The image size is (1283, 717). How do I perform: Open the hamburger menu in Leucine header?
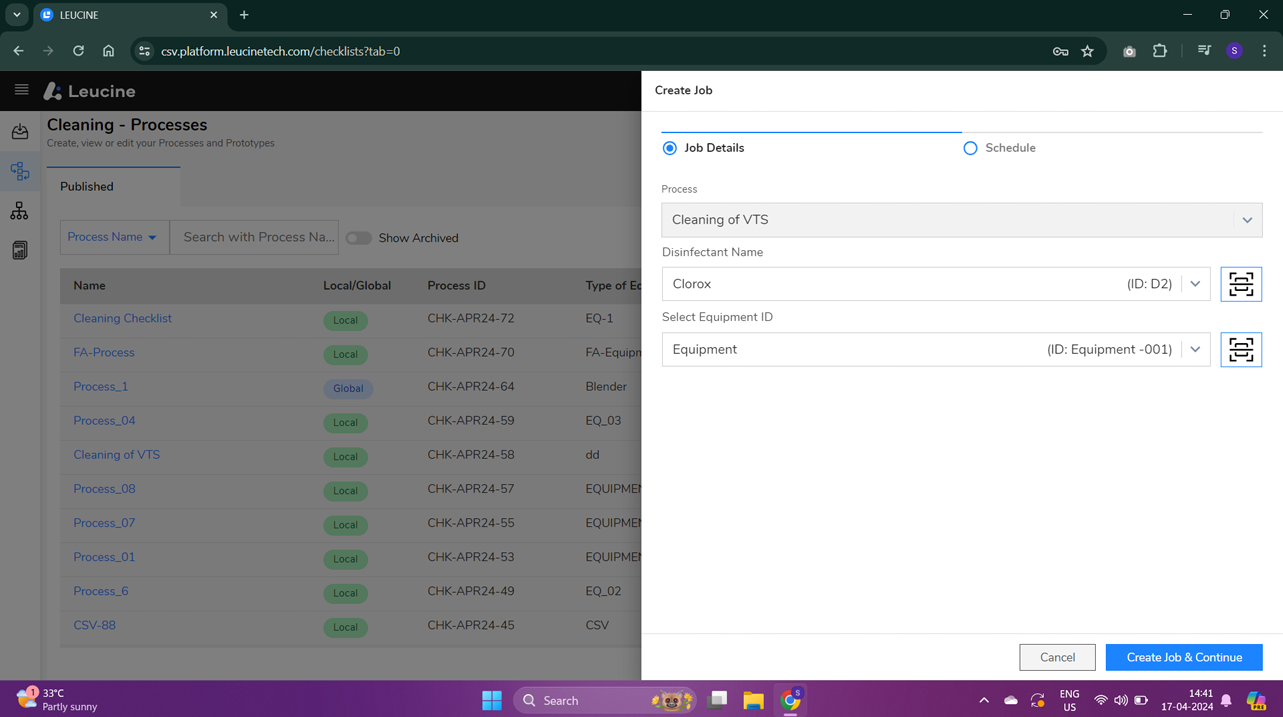coord(21,90)
